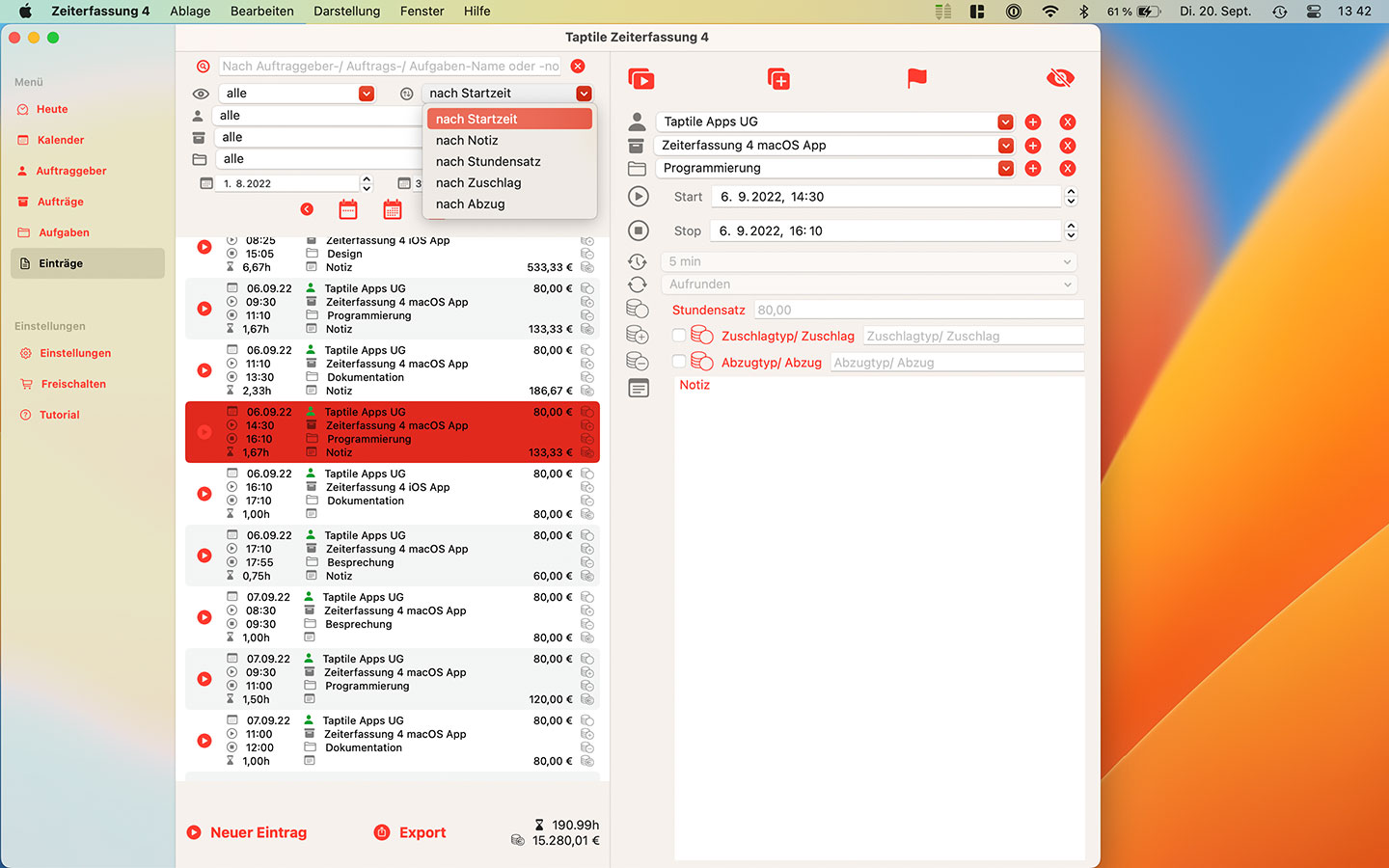Clear the search field with red X
Image resolution: width=1389 pixels, height=868 pixels.
pos(578,67)
